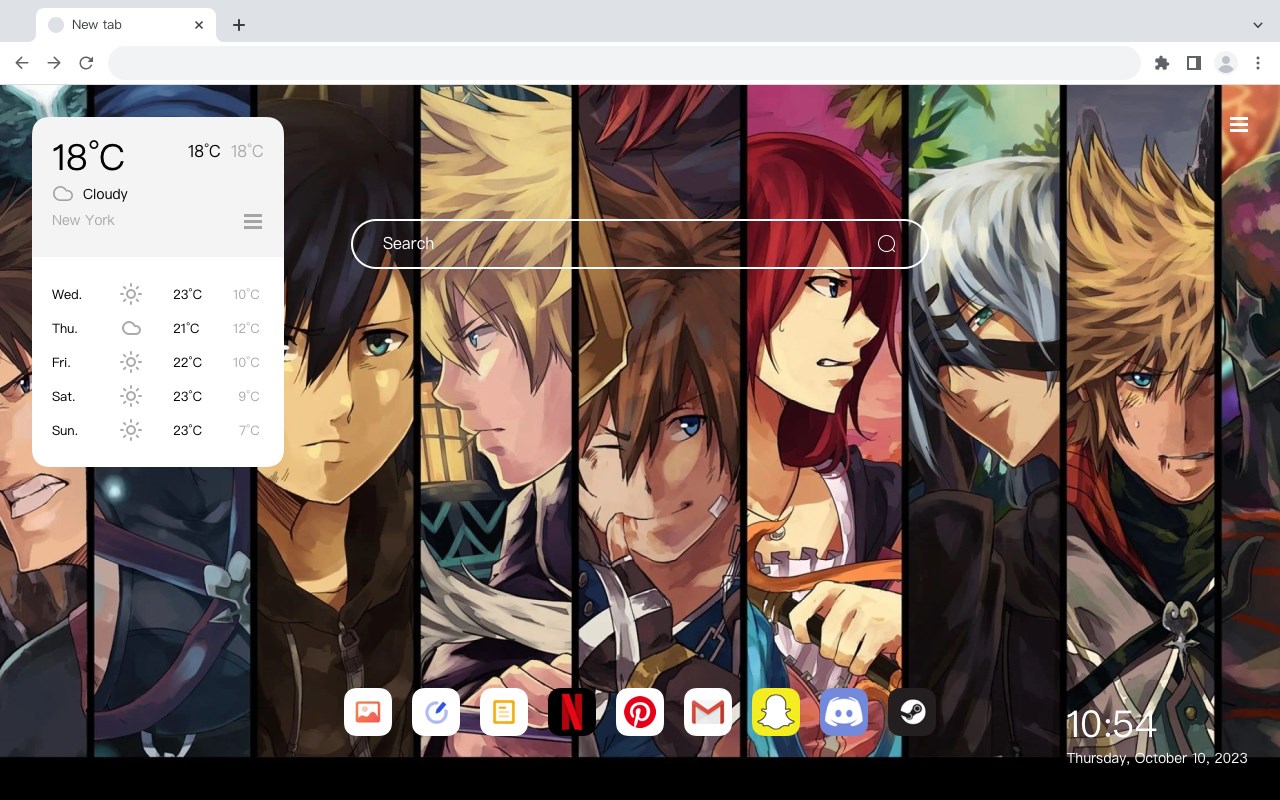The image size is (1280, 800).
Task: Open the profile avatar menu
Action: (x=1226, y=63)
